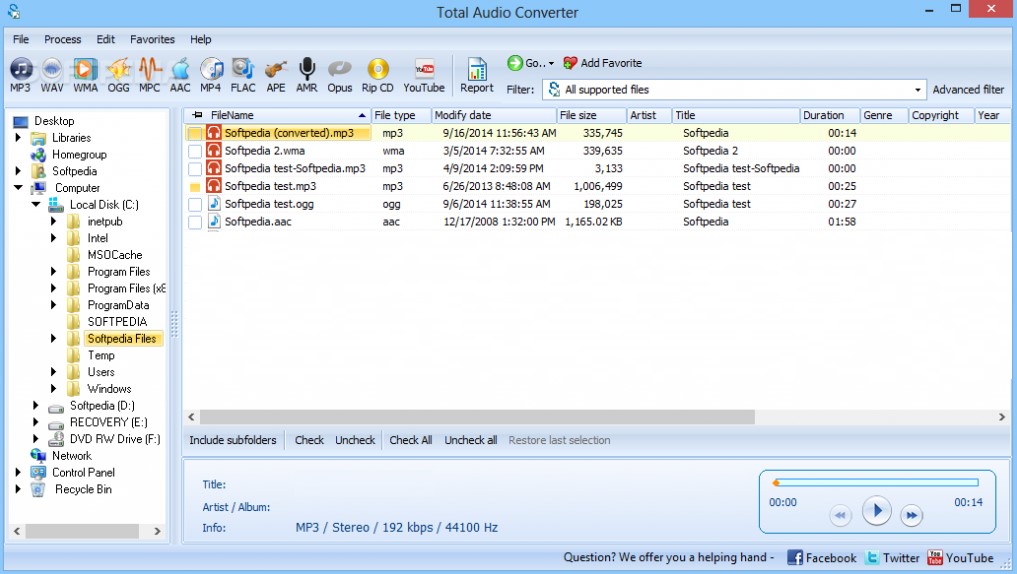Click the Uncheck all button
1017x574 pixels.
point(471,440)
